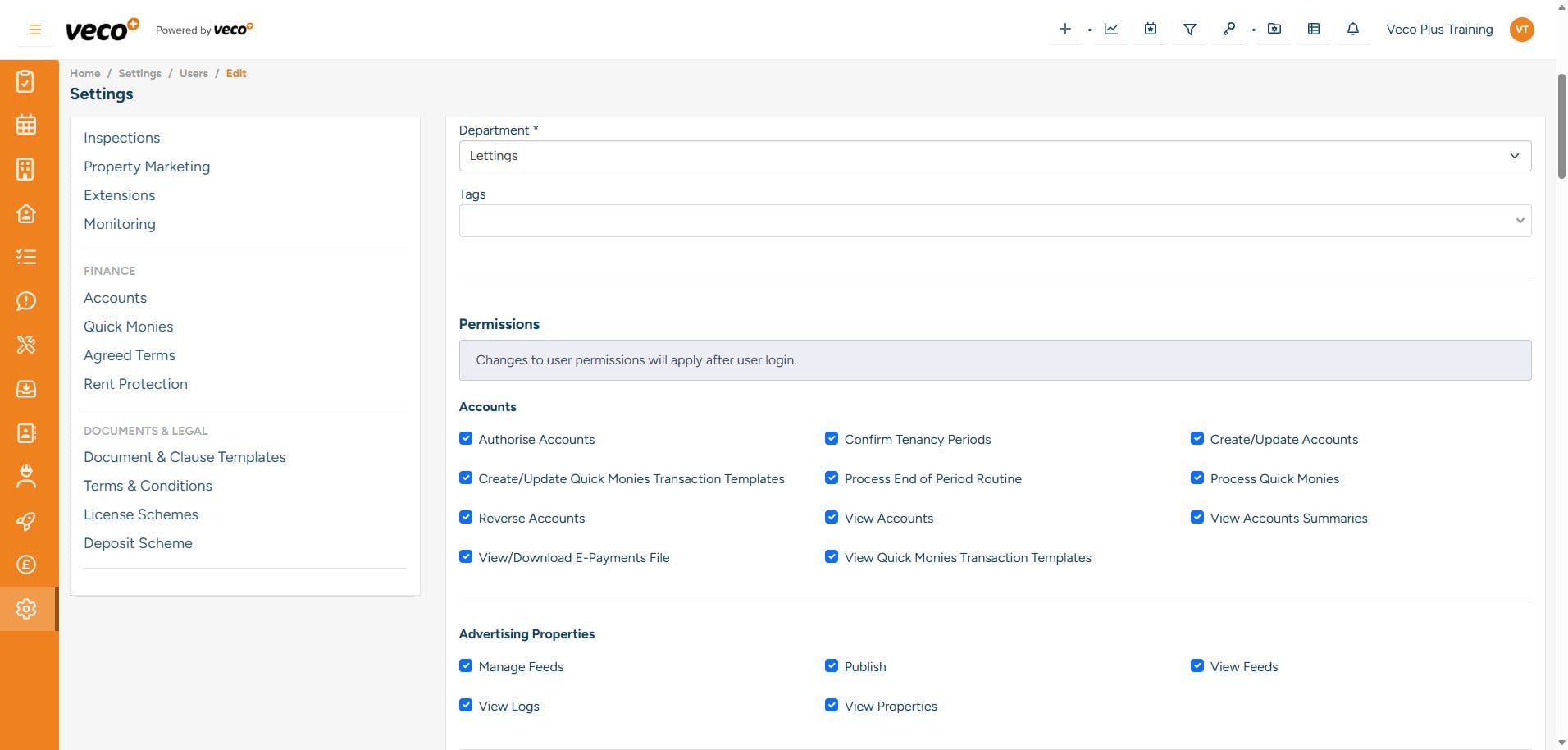The image size is (1568, 750).
Task: Click the plus add-new icon in top toolbar
Action: pyautogui.click(x=1065, y=30)
